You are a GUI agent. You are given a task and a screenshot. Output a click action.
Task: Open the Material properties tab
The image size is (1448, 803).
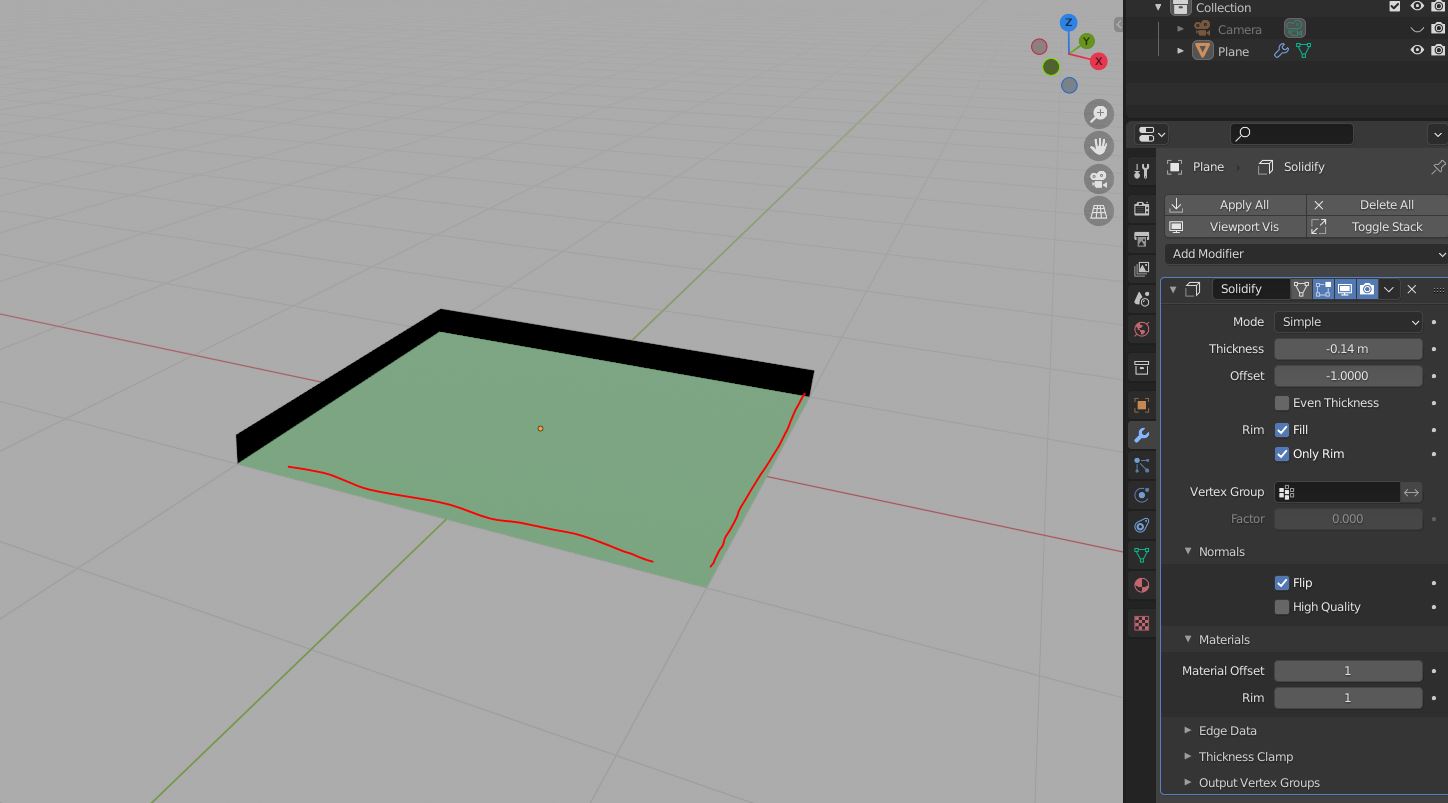point(1141,585)
